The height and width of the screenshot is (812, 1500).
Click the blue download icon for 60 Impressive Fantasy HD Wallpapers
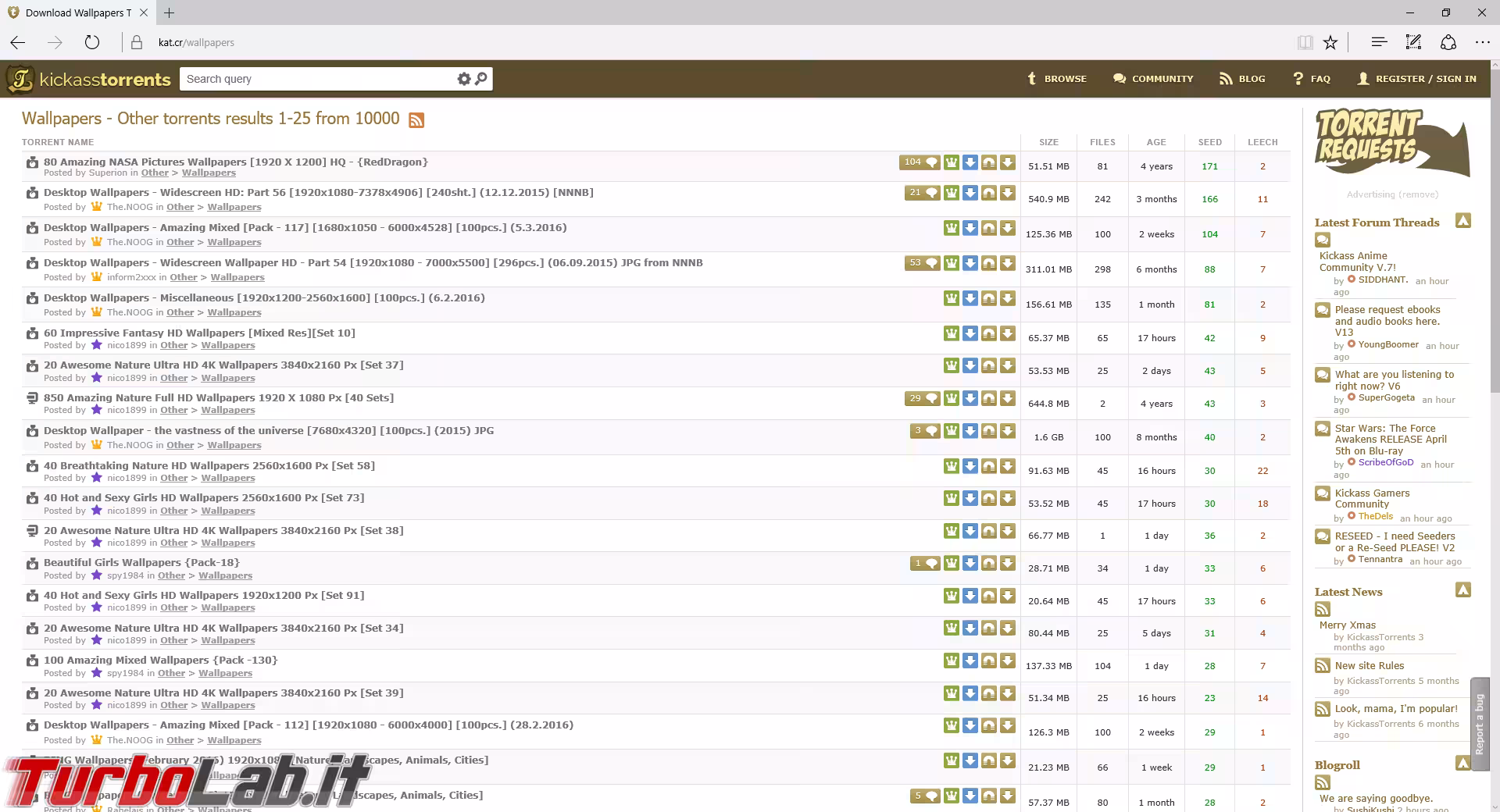(x=970, y=333)
